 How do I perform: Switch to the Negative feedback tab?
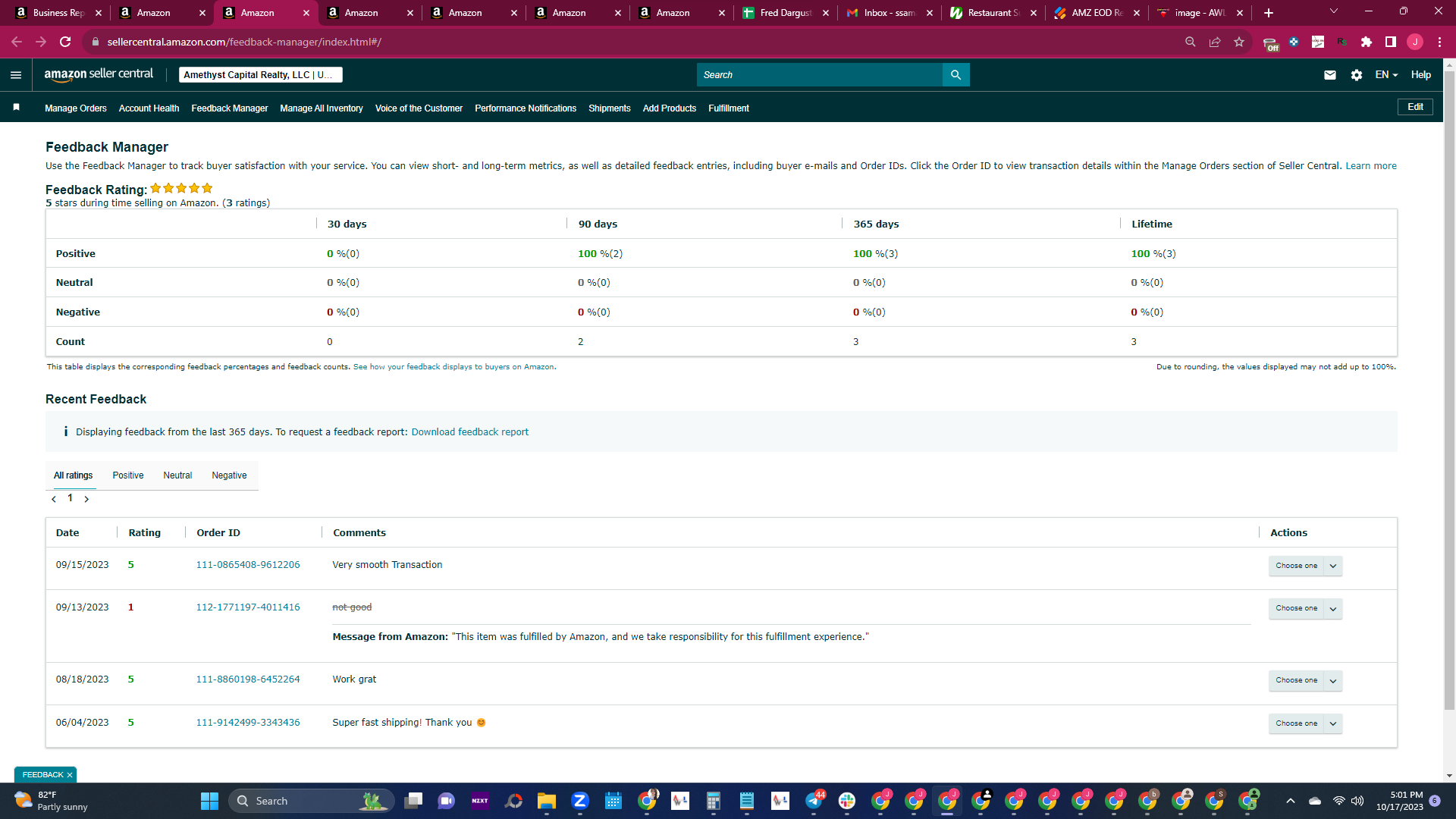tap(229, 475)
